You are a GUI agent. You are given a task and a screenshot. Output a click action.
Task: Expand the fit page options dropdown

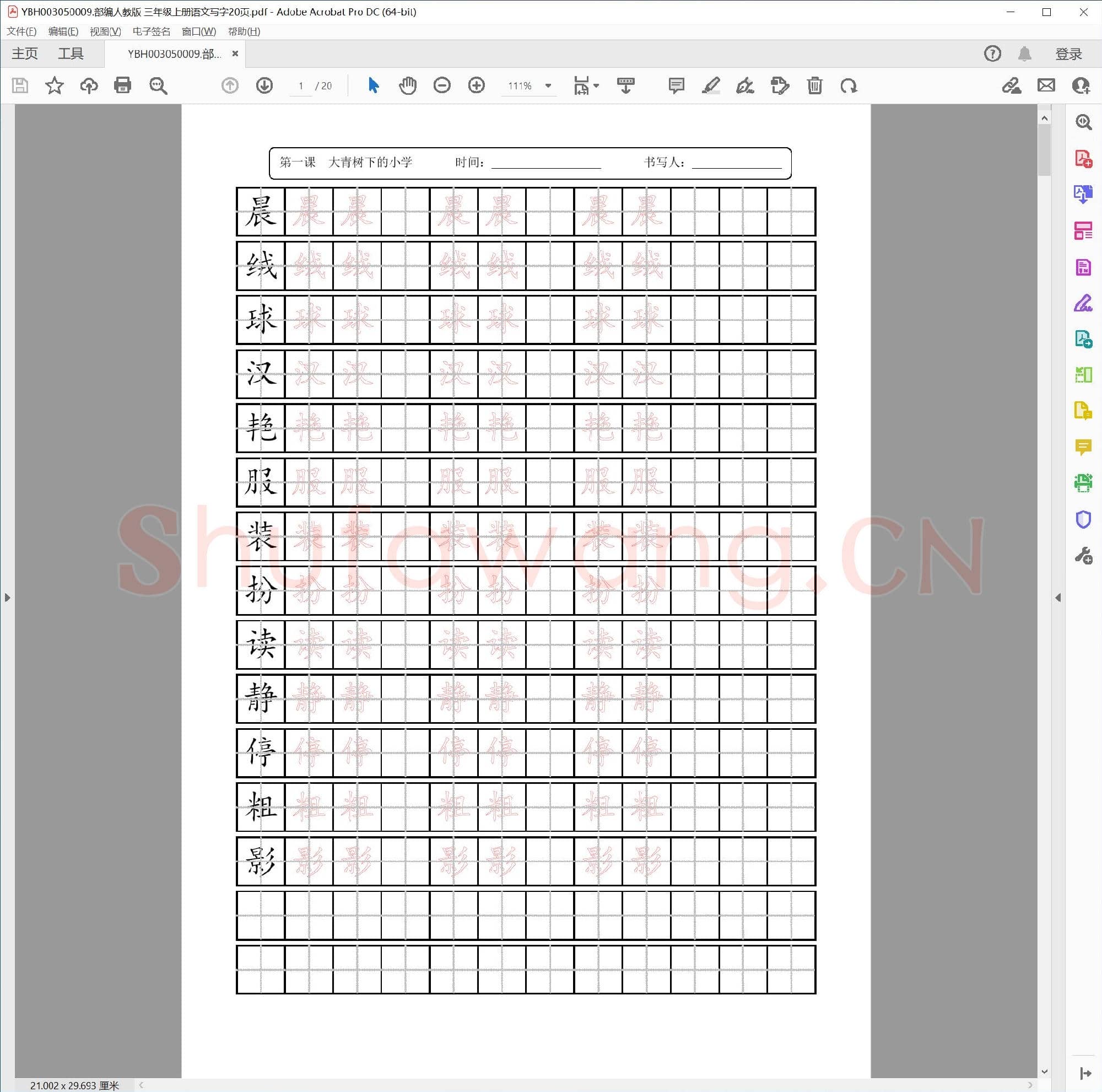[x=596, y=85]
